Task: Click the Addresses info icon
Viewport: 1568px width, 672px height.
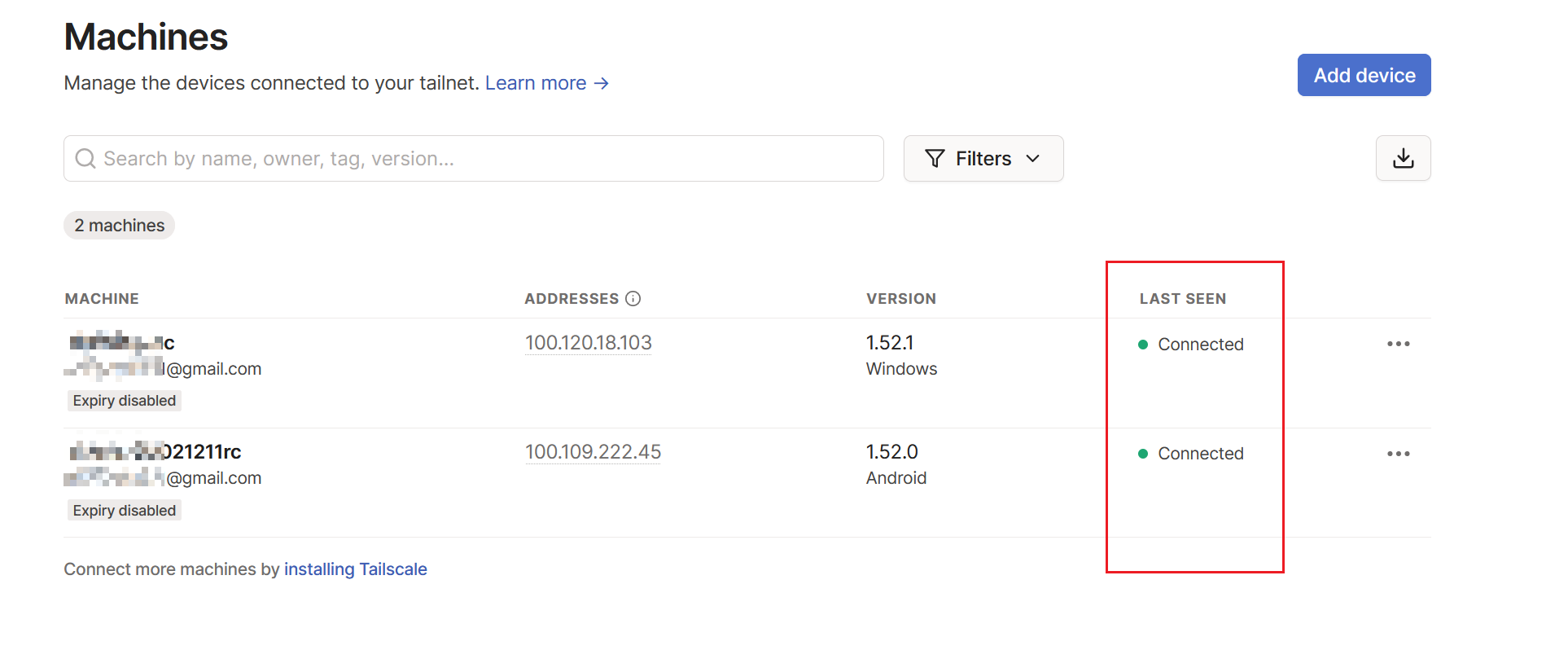Action: 633,299
